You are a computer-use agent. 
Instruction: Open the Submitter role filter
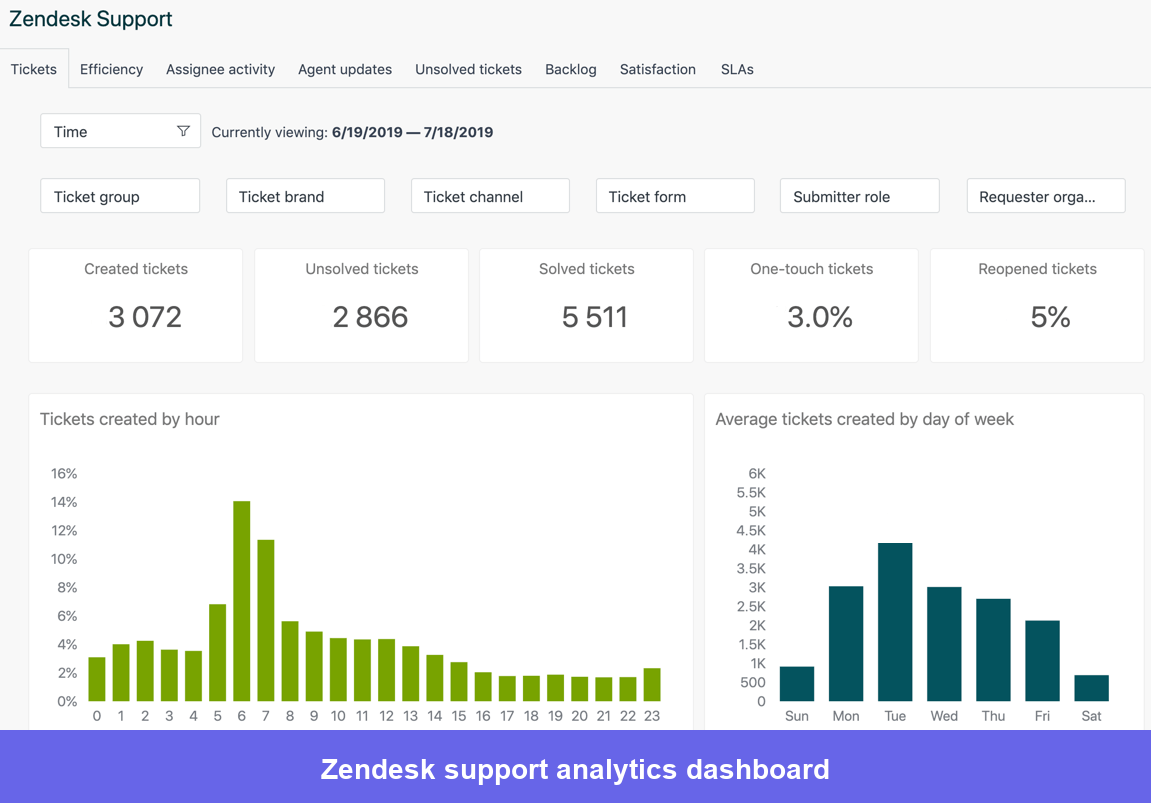(x=859, y=195)
